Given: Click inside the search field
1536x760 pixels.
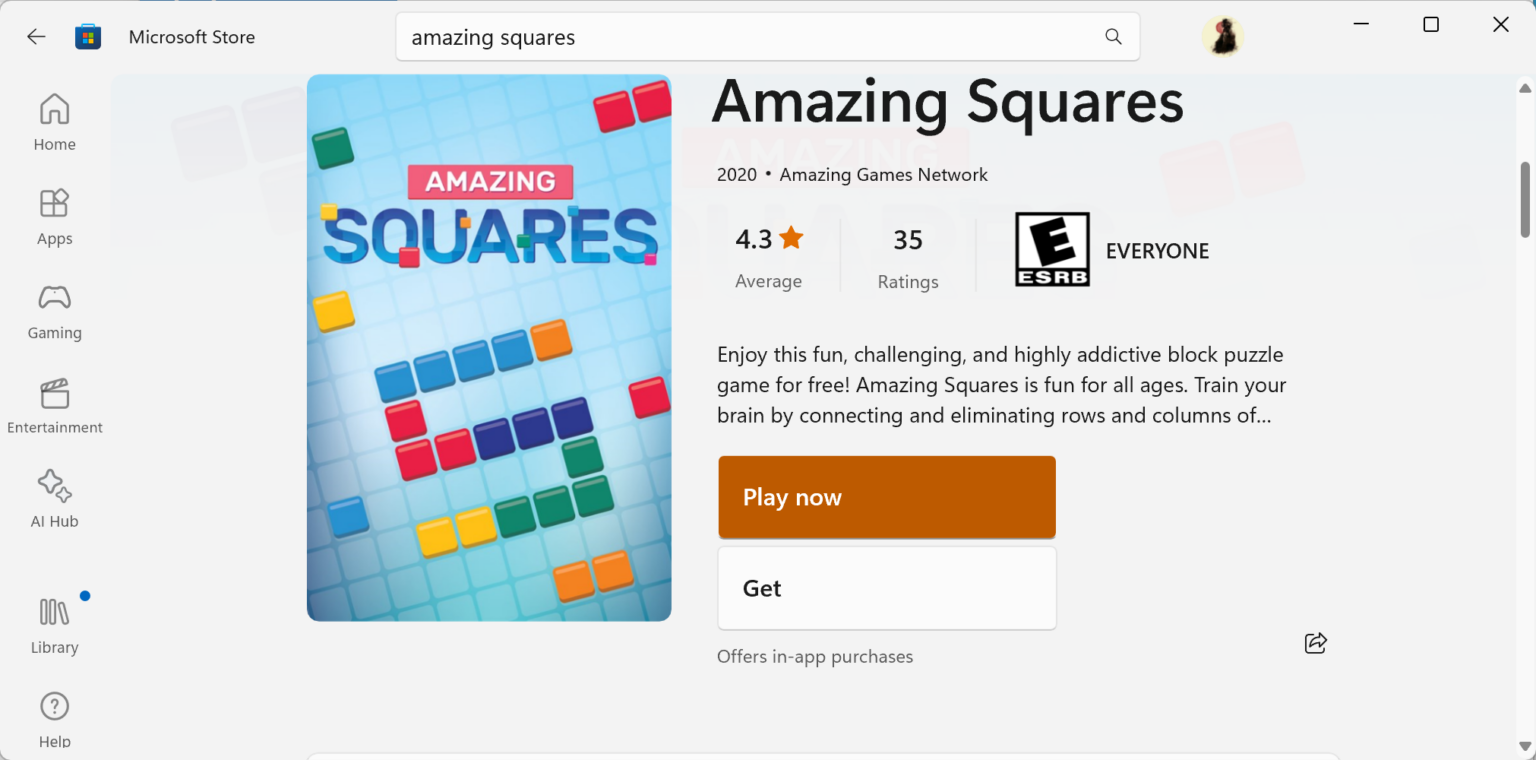Looking at the screenshot, I should (x=700, y=37).
